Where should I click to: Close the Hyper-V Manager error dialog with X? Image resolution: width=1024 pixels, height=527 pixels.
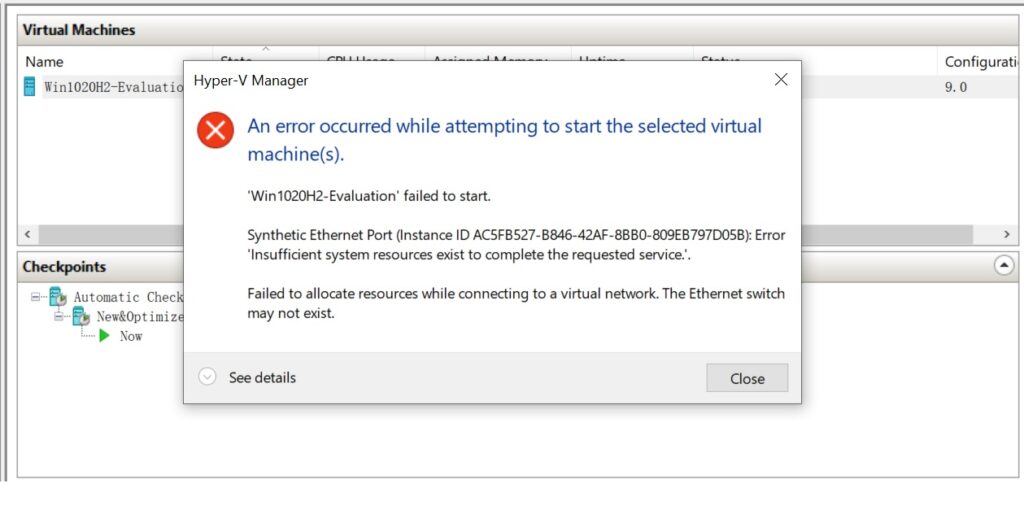pyautogui.click(x=781, y=80)
